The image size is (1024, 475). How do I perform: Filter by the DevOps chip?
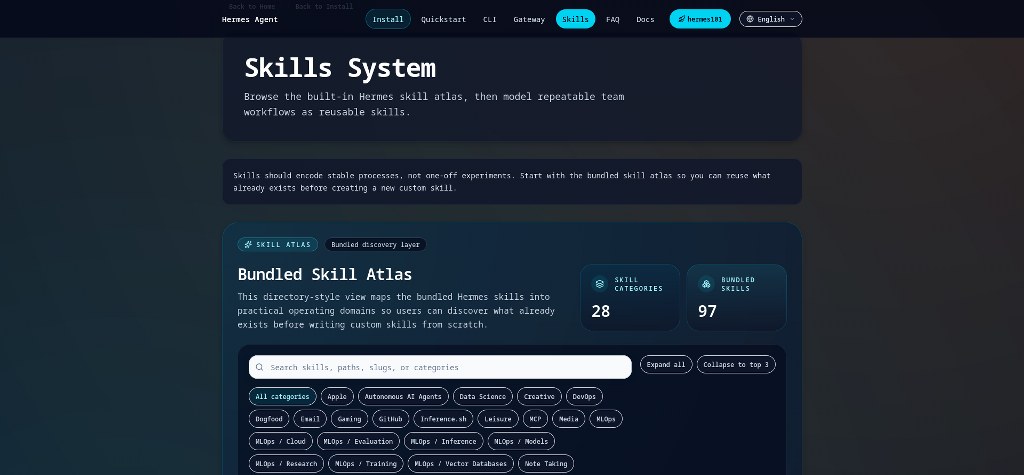[x=584, y=397]
